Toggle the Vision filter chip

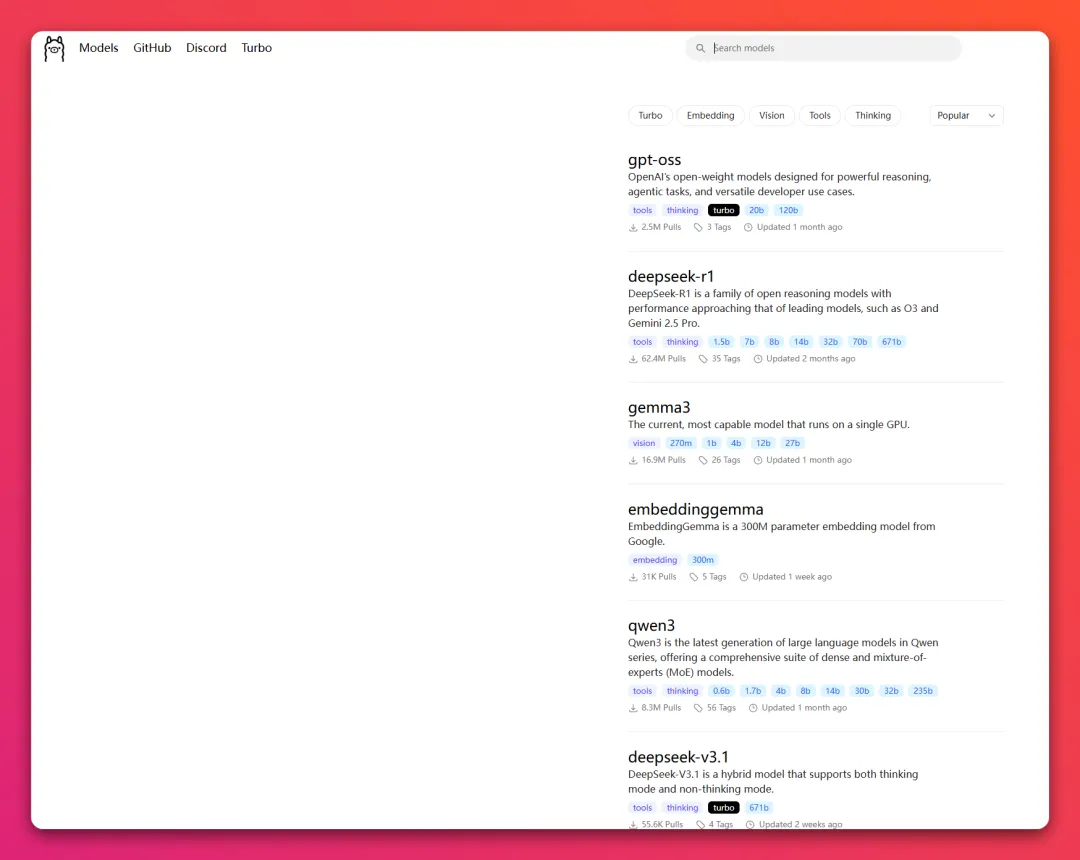point(771,116)
